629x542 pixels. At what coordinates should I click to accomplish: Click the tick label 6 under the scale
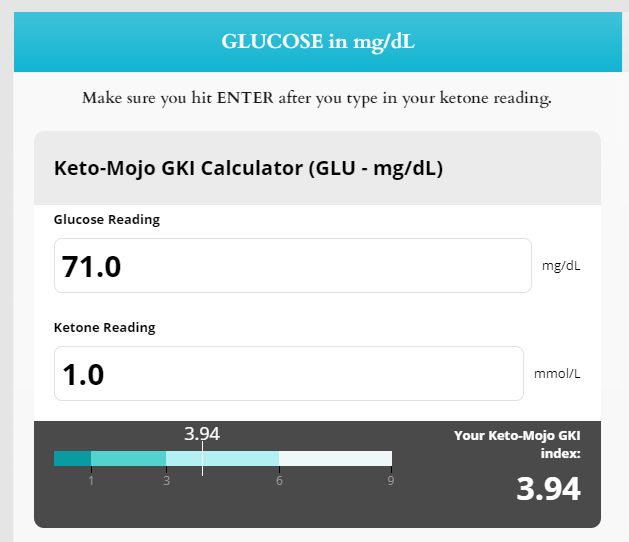click(x=279, y=480)
